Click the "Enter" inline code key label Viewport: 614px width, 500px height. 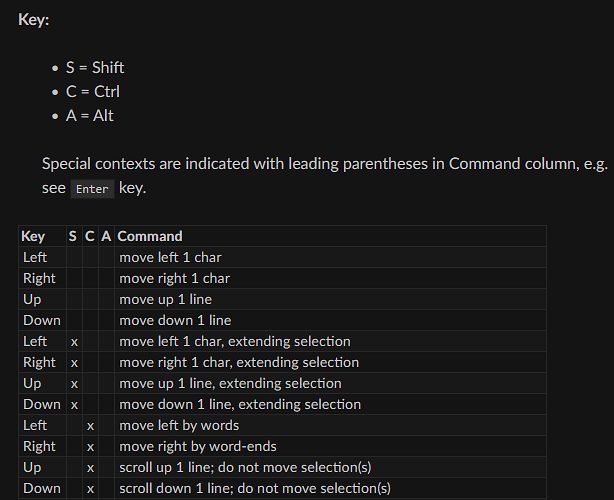[92, 189]
